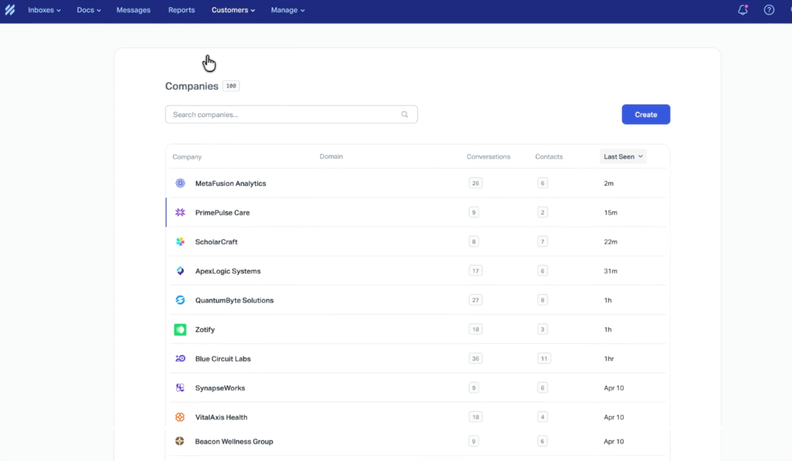
Task: Expand the Manage menu
Action: (x=287, y=10)
